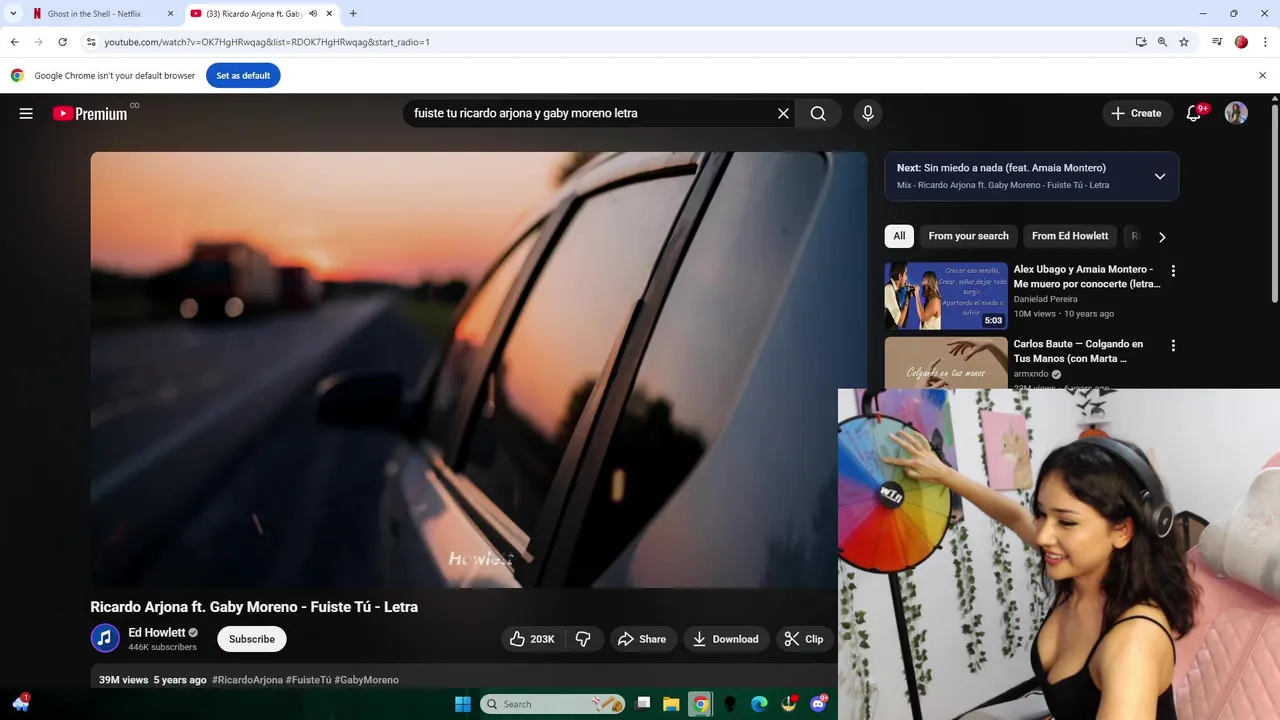The width and height of the screenshot is (1280, 720).
Task: Select the From Ed Howlett chip
Action: (x=1070, y=236)
